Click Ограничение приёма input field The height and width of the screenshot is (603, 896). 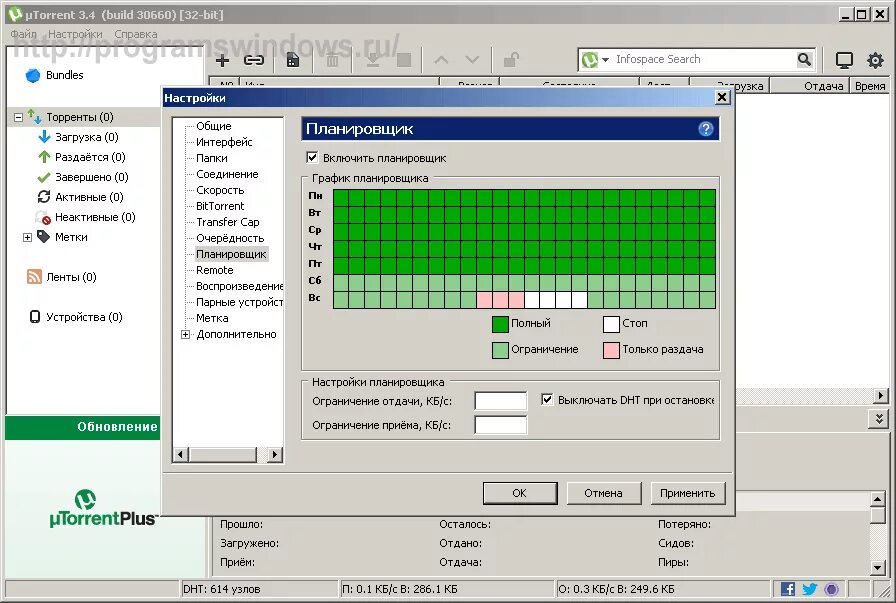[501, 425]
